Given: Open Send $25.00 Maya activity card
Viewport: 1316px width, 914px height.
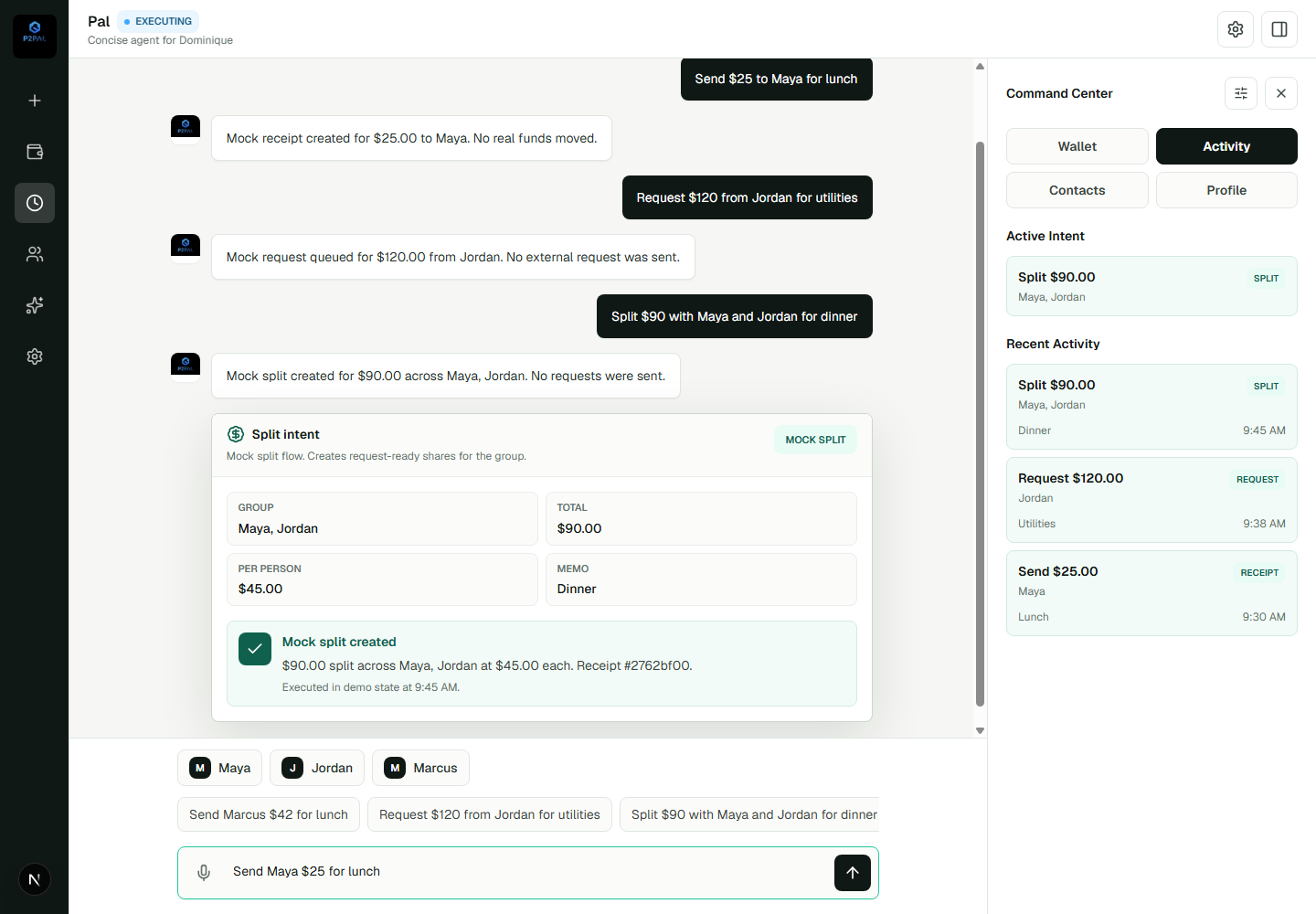Looking at the screenshot, I should point(1151,593).
